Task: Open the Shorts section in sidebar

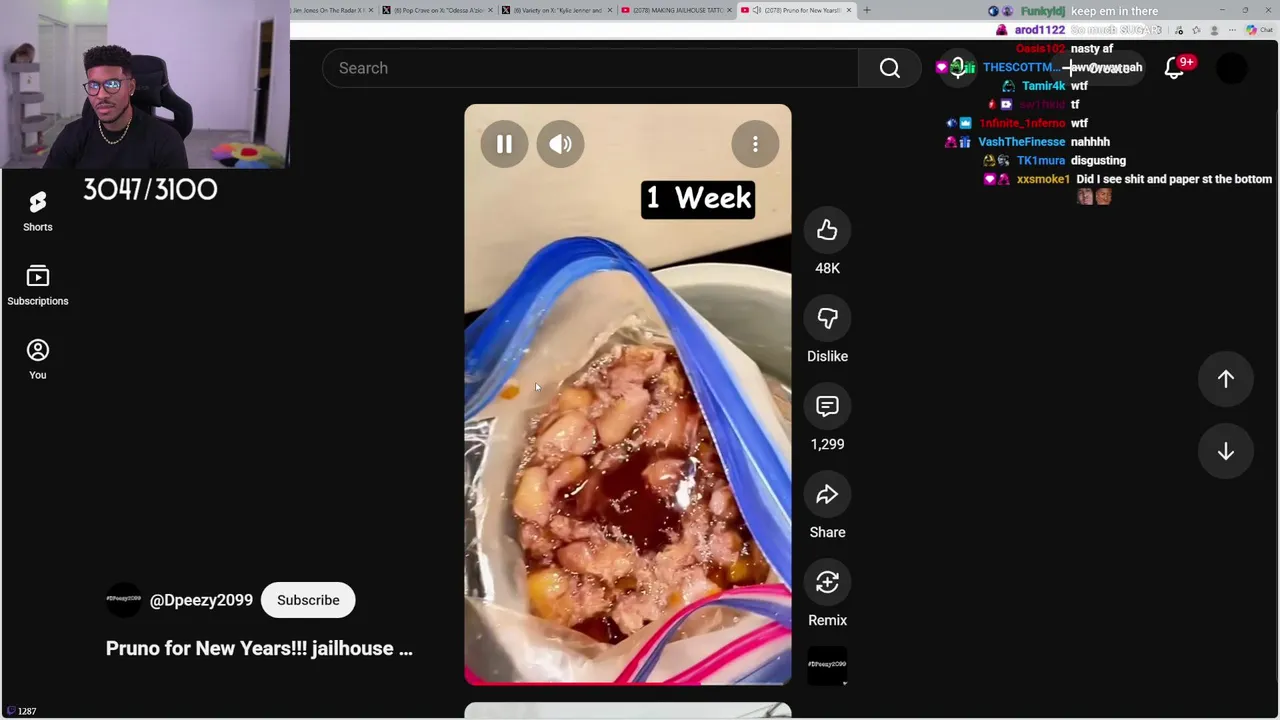Action: (x=38, y=212)
